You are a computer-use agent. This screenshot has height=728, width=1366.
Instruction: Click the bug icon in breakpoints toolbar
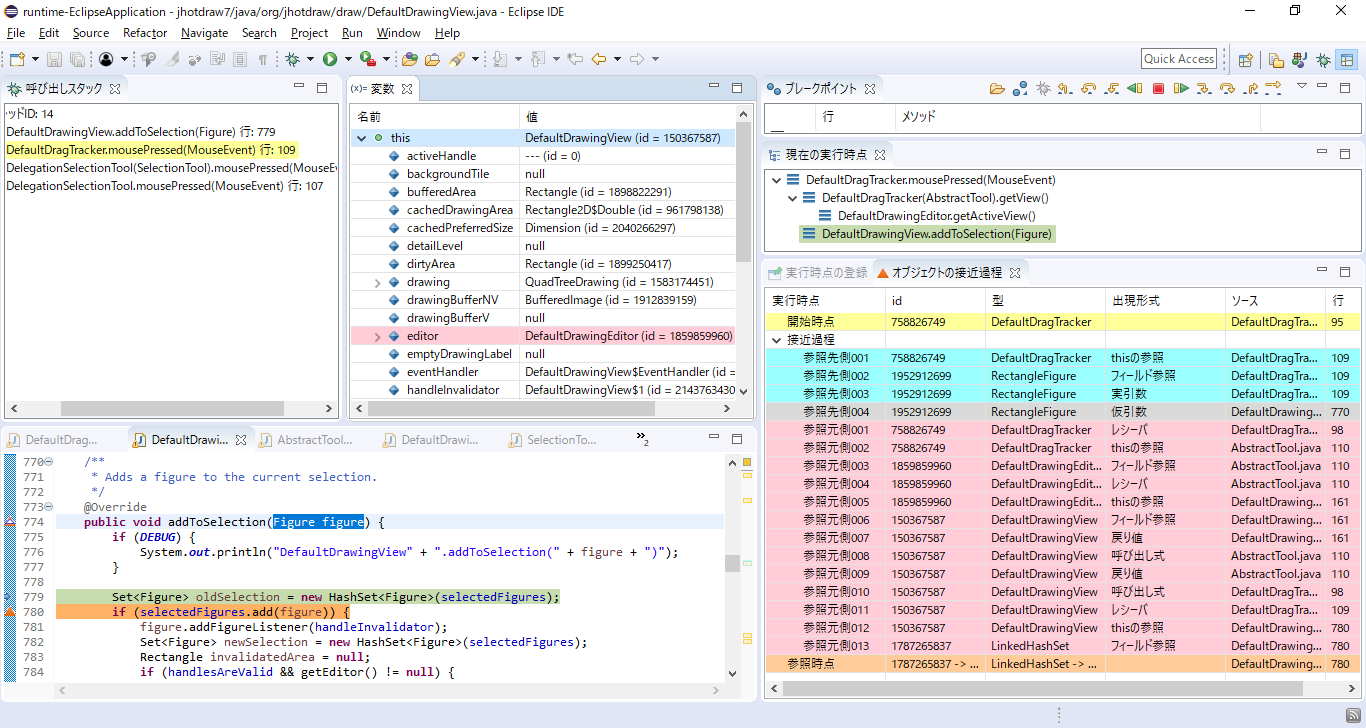(1043, 88)
